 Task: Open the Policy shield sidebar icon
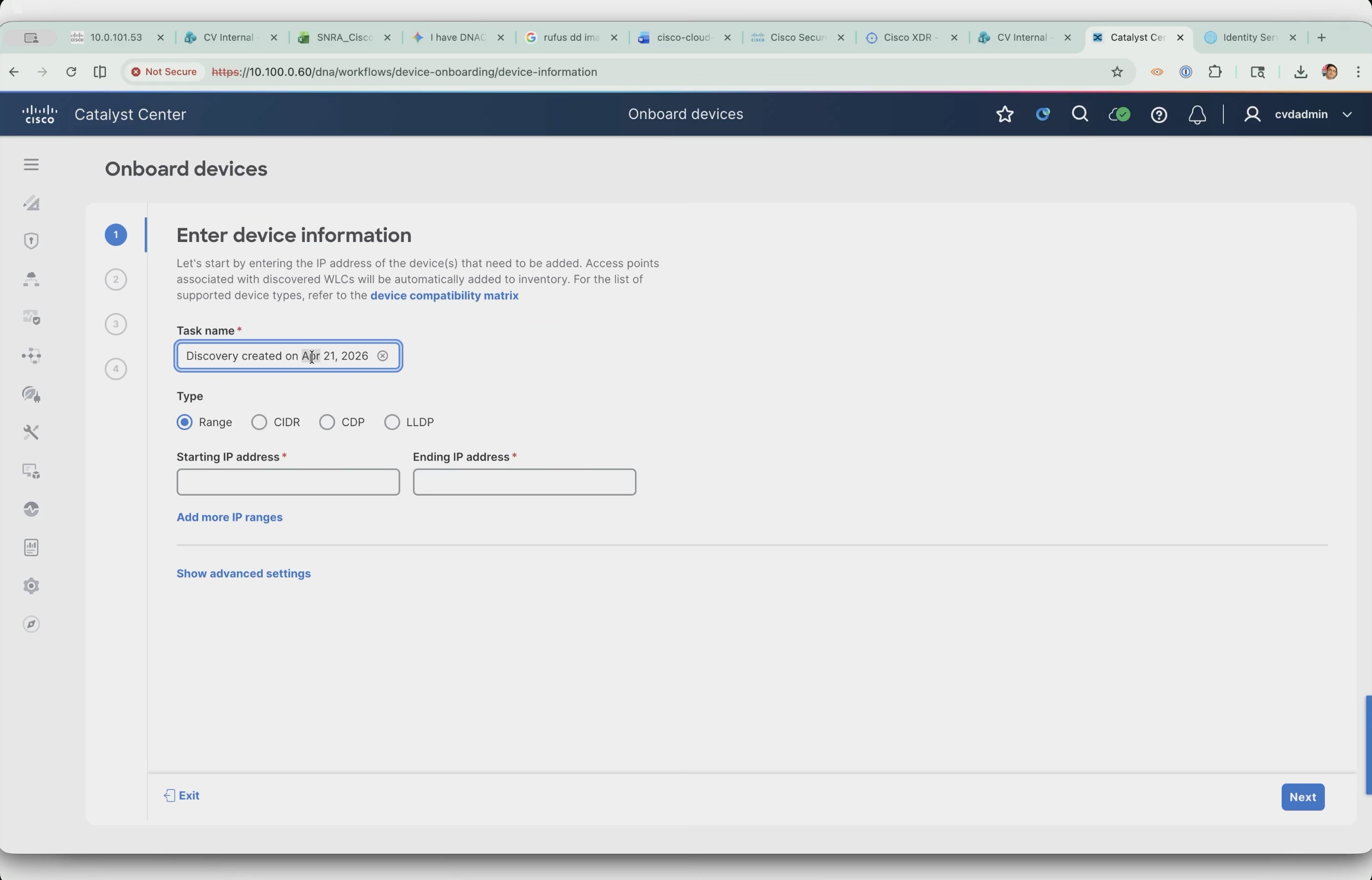coord(32,241)
